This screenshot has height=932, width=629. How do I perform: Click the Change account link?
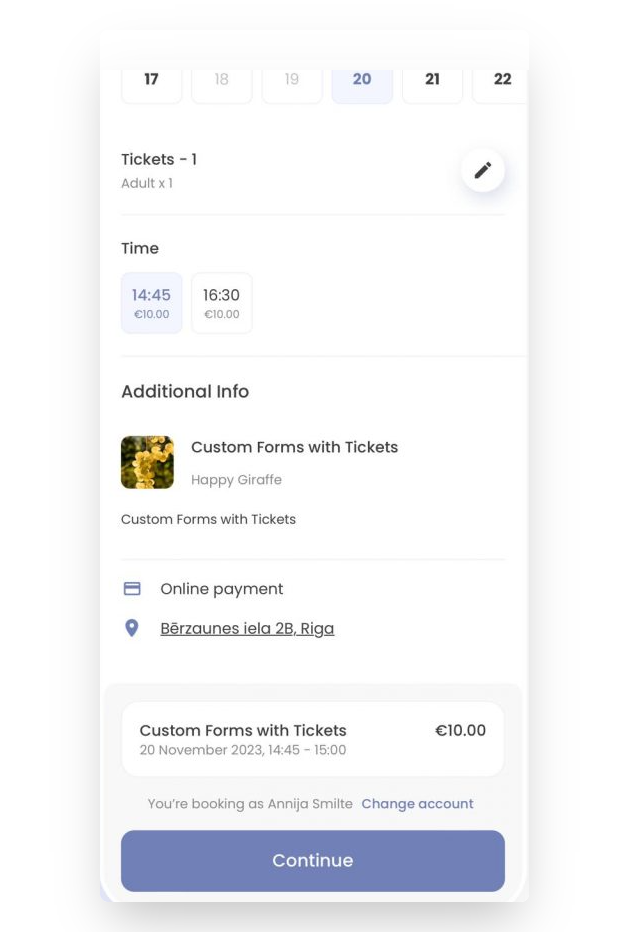[x=417, y=804]
